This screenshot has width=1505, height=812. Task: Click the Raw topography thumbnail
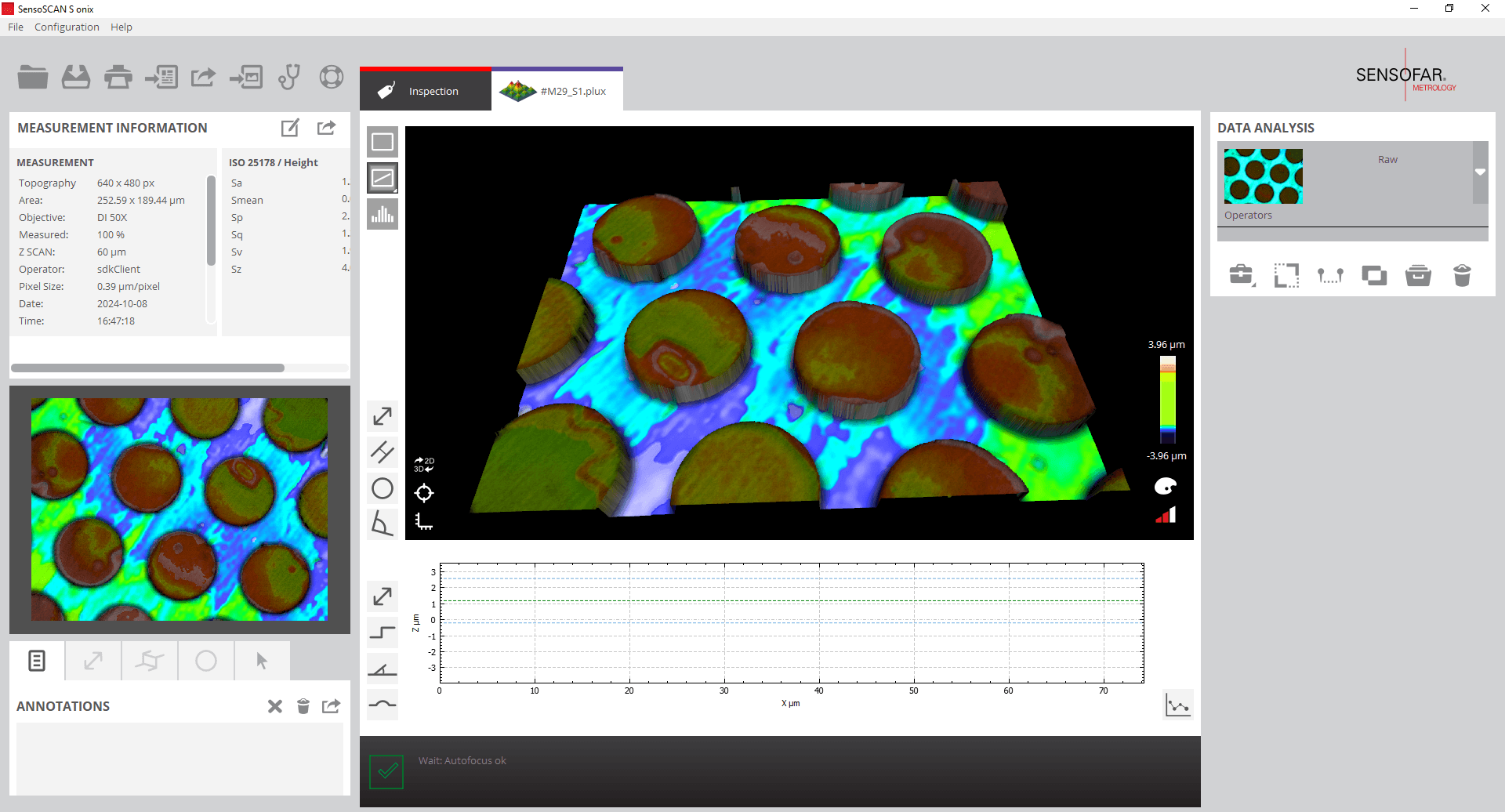pos(1263,176)
